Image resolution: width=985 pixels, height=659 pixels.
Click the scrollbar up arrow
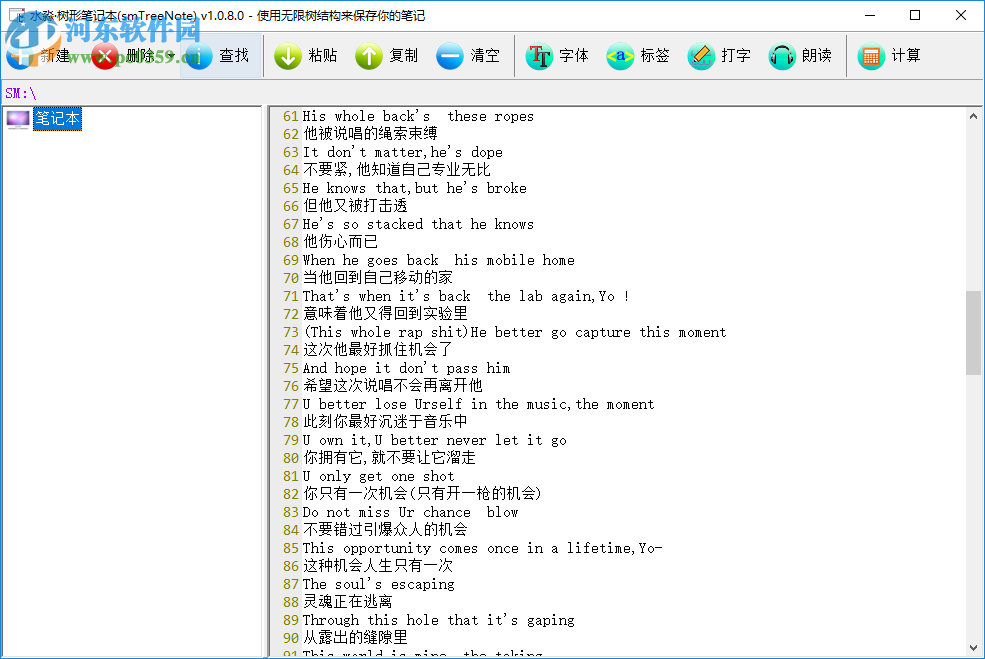coord(972,114)
